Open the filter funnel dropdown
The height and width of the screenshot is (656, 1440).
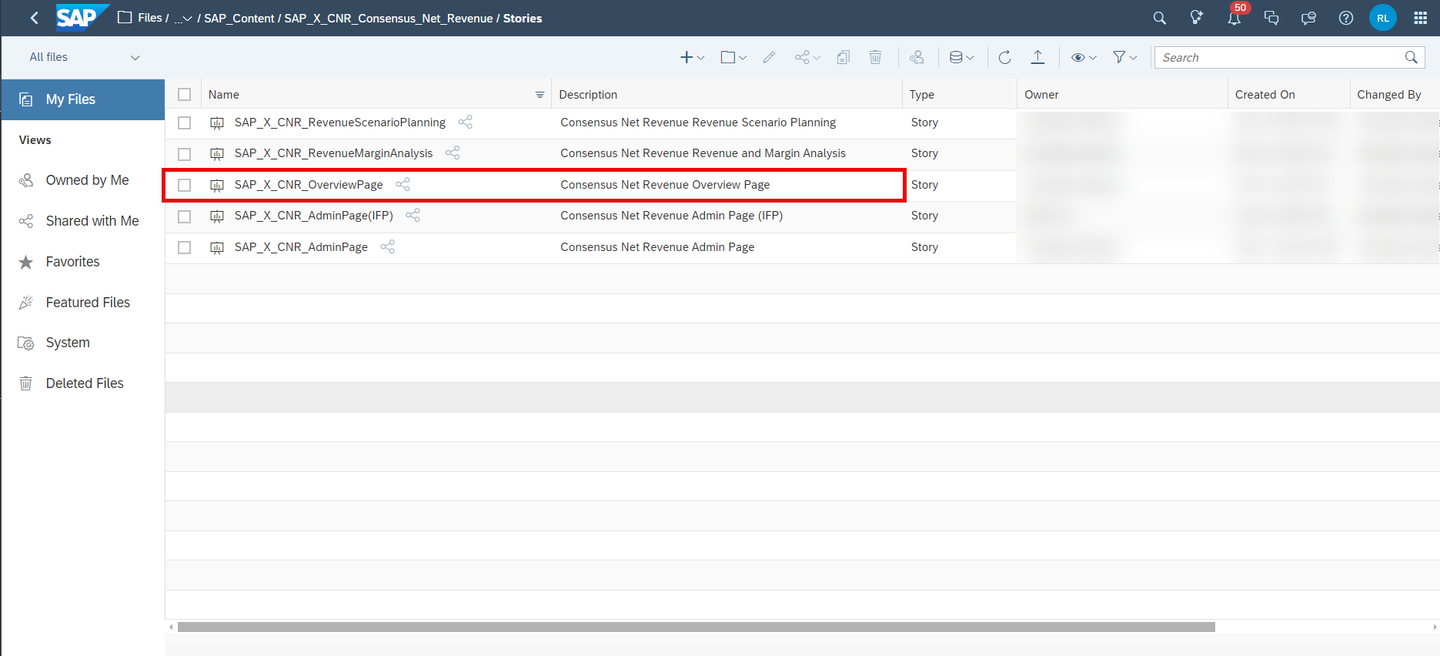coord(1125,57)
